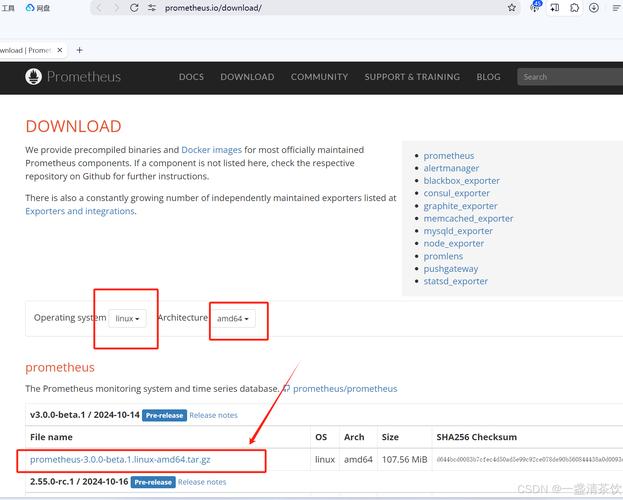Open a new tab with the plus button
This screenshot has width=623, height=500.
[79, 50]
